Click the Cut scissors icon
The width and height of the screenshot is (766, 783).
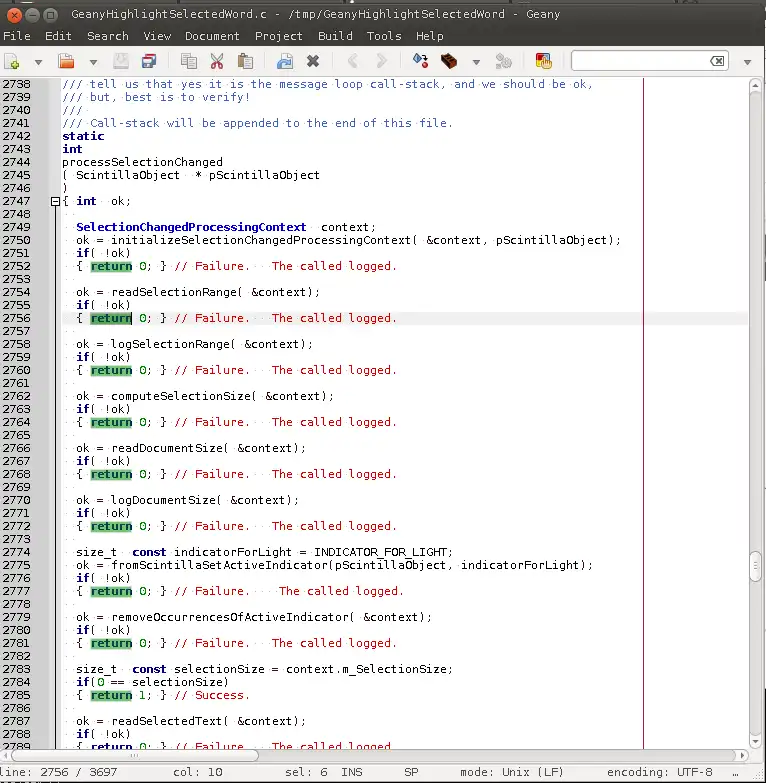pyautogui.click(x=216, y=62)
